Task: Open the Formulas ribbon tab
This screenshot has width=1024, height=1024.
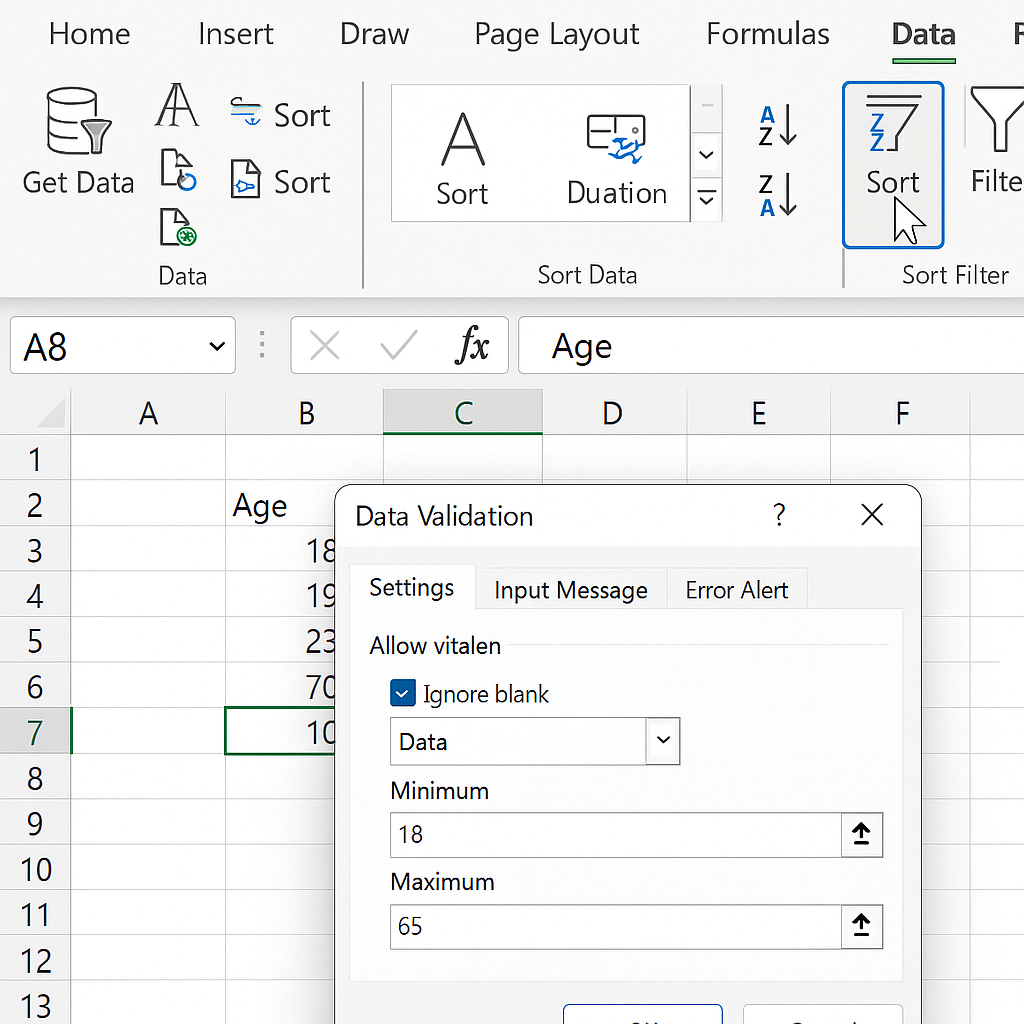Action: point(767,34)
